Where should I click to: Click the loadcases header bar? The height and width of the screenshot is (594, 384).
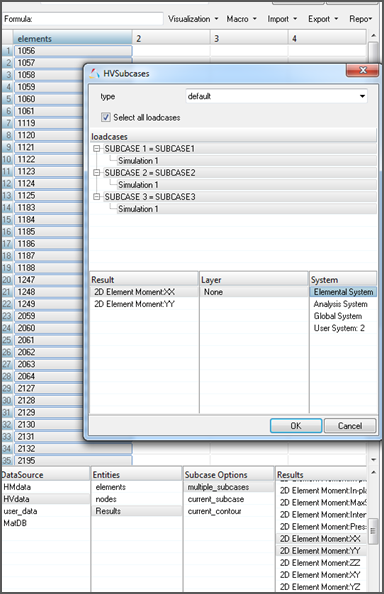click(x=233, y=136)
